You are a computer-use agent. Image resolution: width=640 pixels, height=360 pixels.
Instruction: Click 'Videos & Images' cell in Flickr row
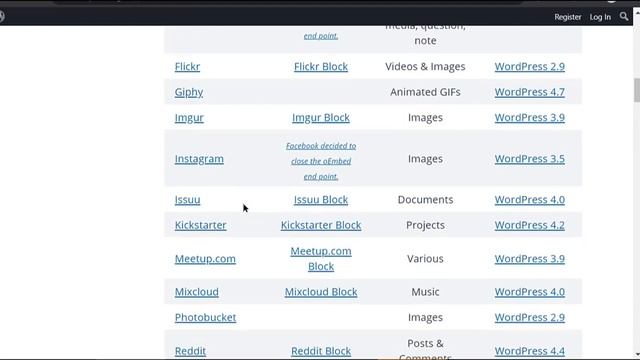[425, 67]
